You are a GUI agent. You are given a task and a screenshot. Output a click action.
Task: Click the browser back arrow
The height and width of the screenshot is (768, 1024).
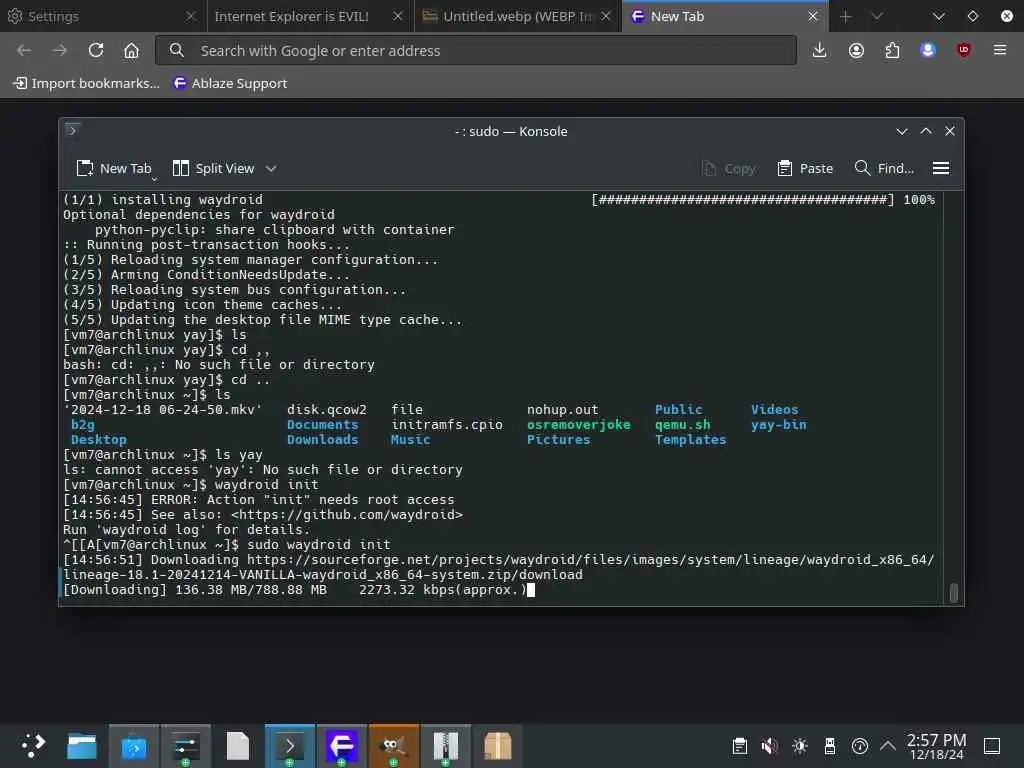pyautogui.click(x=24, y=50)
